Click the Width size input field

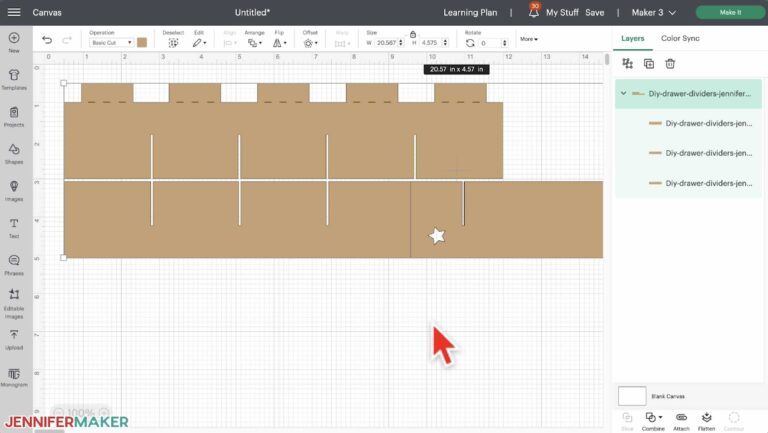pyautogui.click(x=386, y=43)
